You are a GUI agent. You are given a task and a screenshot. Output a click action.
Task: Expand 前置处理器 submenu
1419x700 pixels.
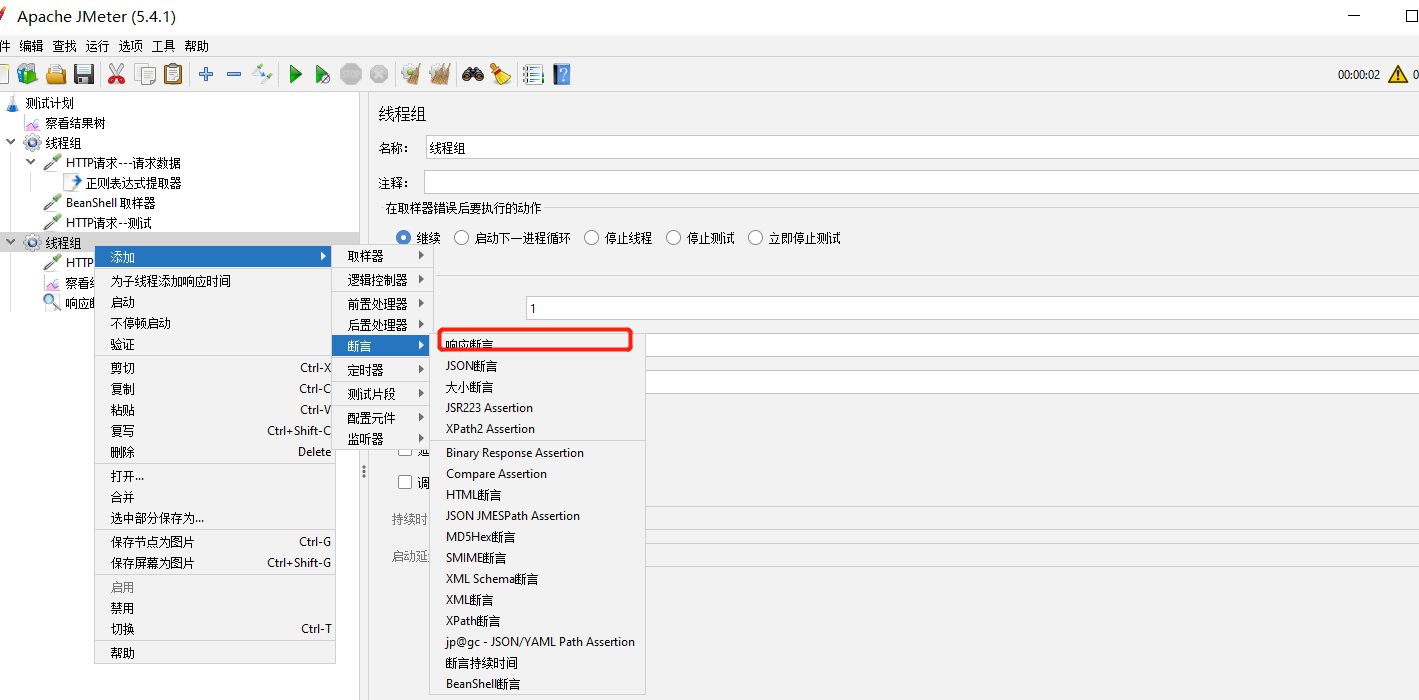click(x=381, y=303)
